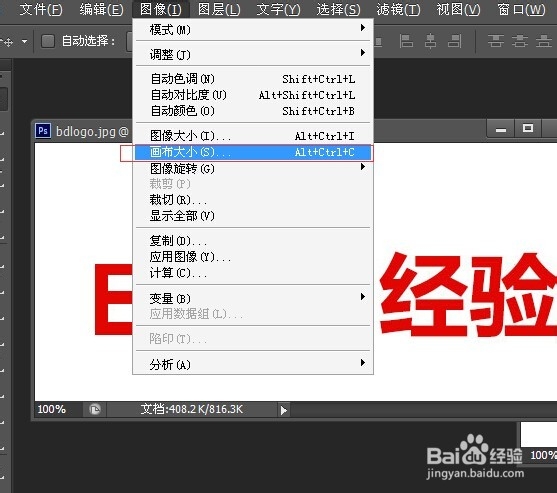
Task: Open the 窗口(W) menu
Action: (521, 9)
